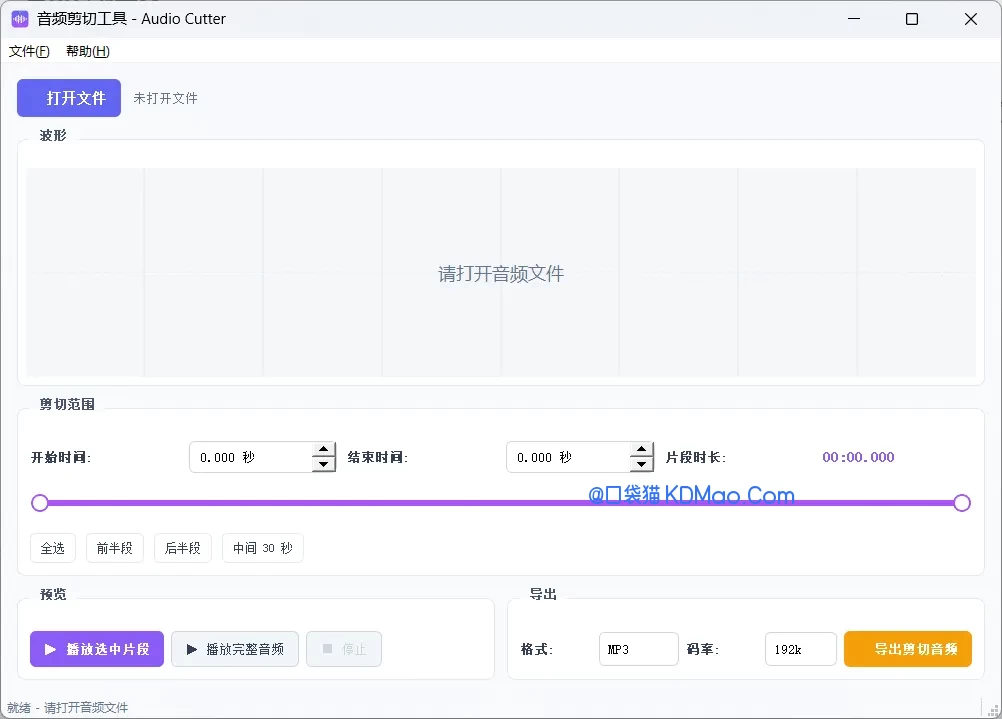Click the 码率 label
Image resolution: width=1002 pixels, height=719 pixels.
703,649
